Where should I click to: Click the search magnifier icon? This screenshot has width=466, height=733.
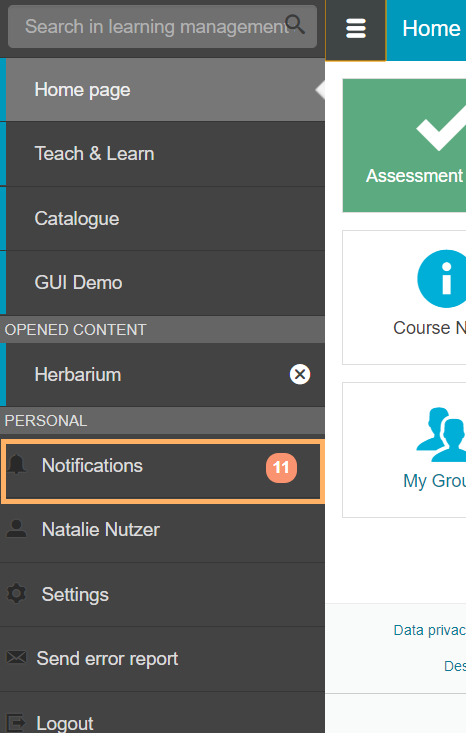[295, 24]
